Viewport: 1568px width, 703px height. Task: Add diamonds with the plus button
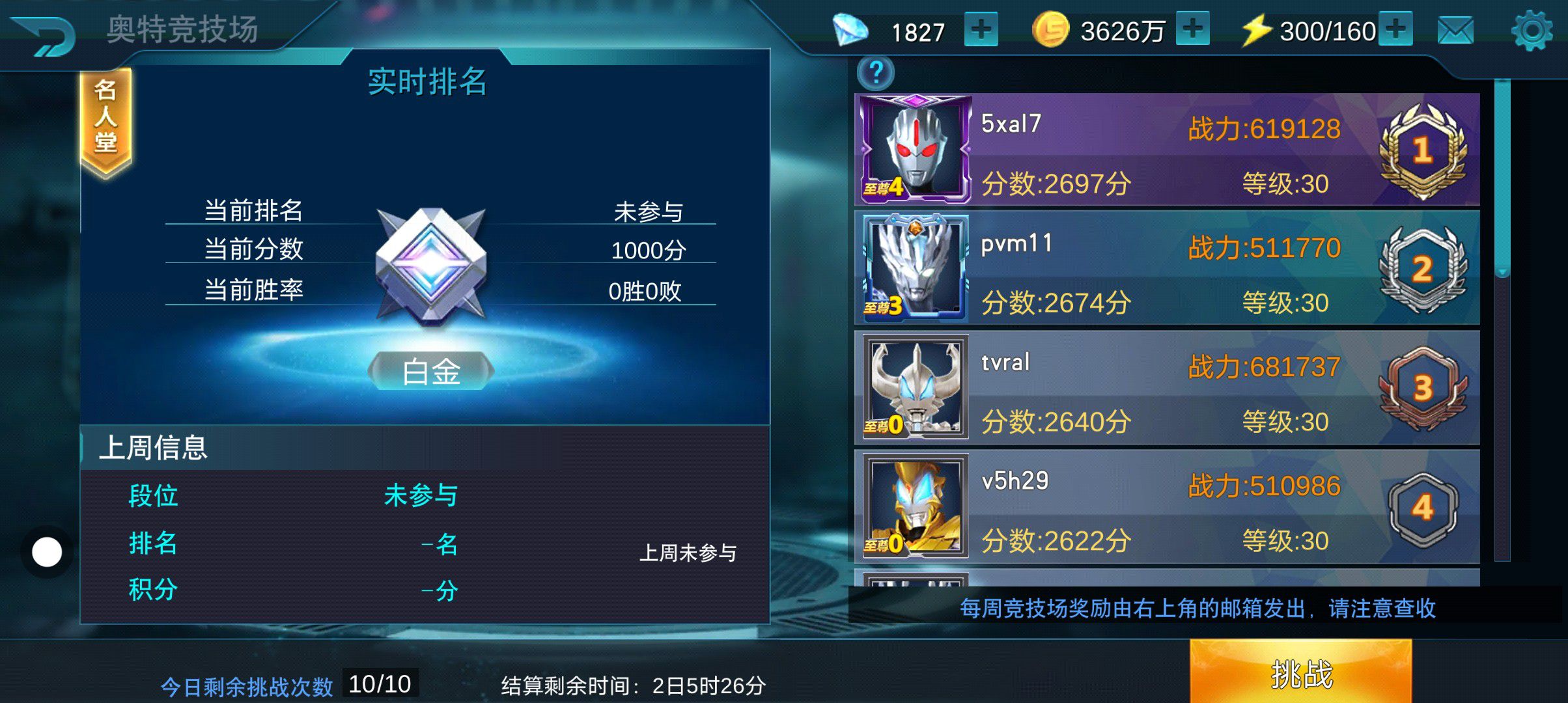click(x=981, y=30)
